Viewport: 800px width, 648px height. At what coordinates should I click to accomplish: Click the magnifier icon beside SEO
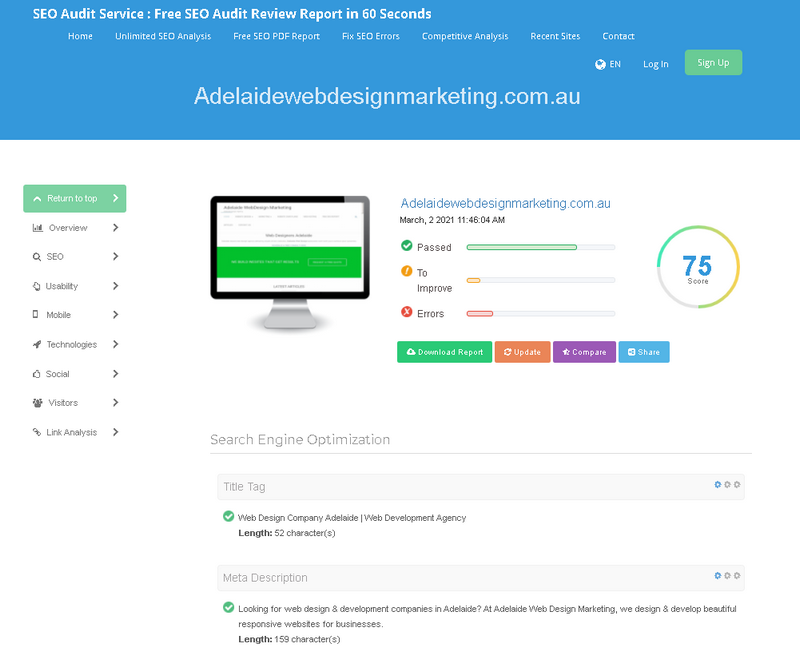(37, 257)
